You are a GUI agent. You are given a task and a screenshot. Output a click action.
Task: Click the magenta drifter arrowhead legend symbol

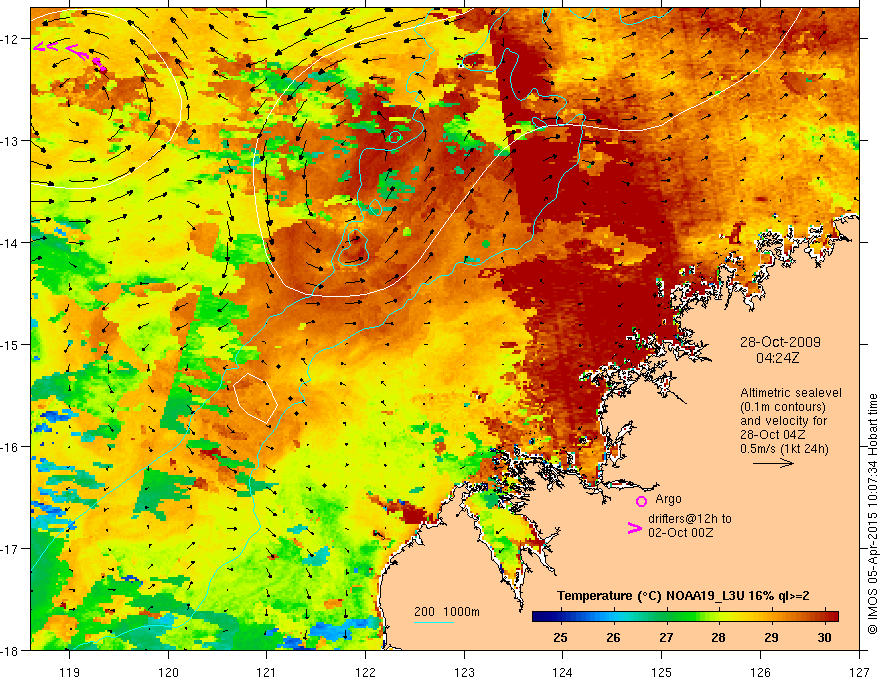(x=634, y=528)
